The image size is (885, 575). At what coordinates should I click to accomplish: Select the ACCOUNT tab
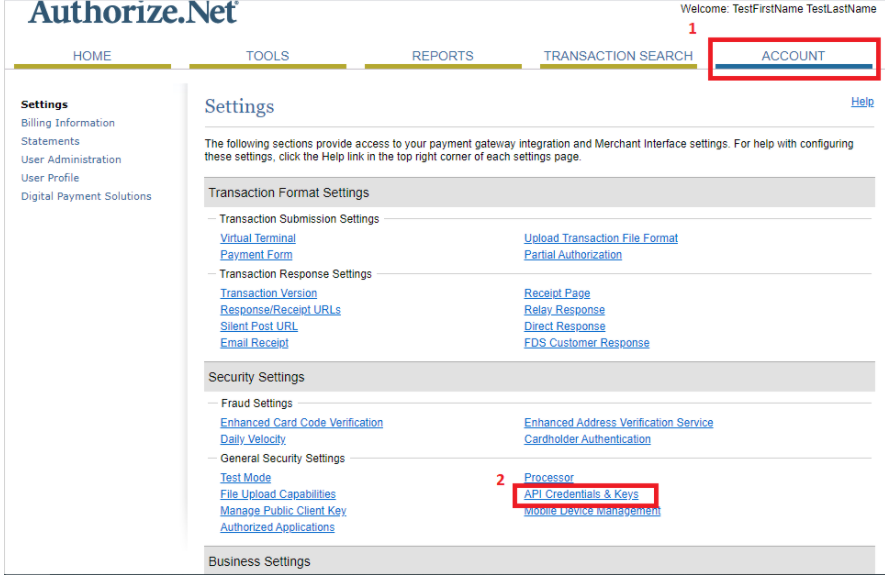(x=793, y=56)
